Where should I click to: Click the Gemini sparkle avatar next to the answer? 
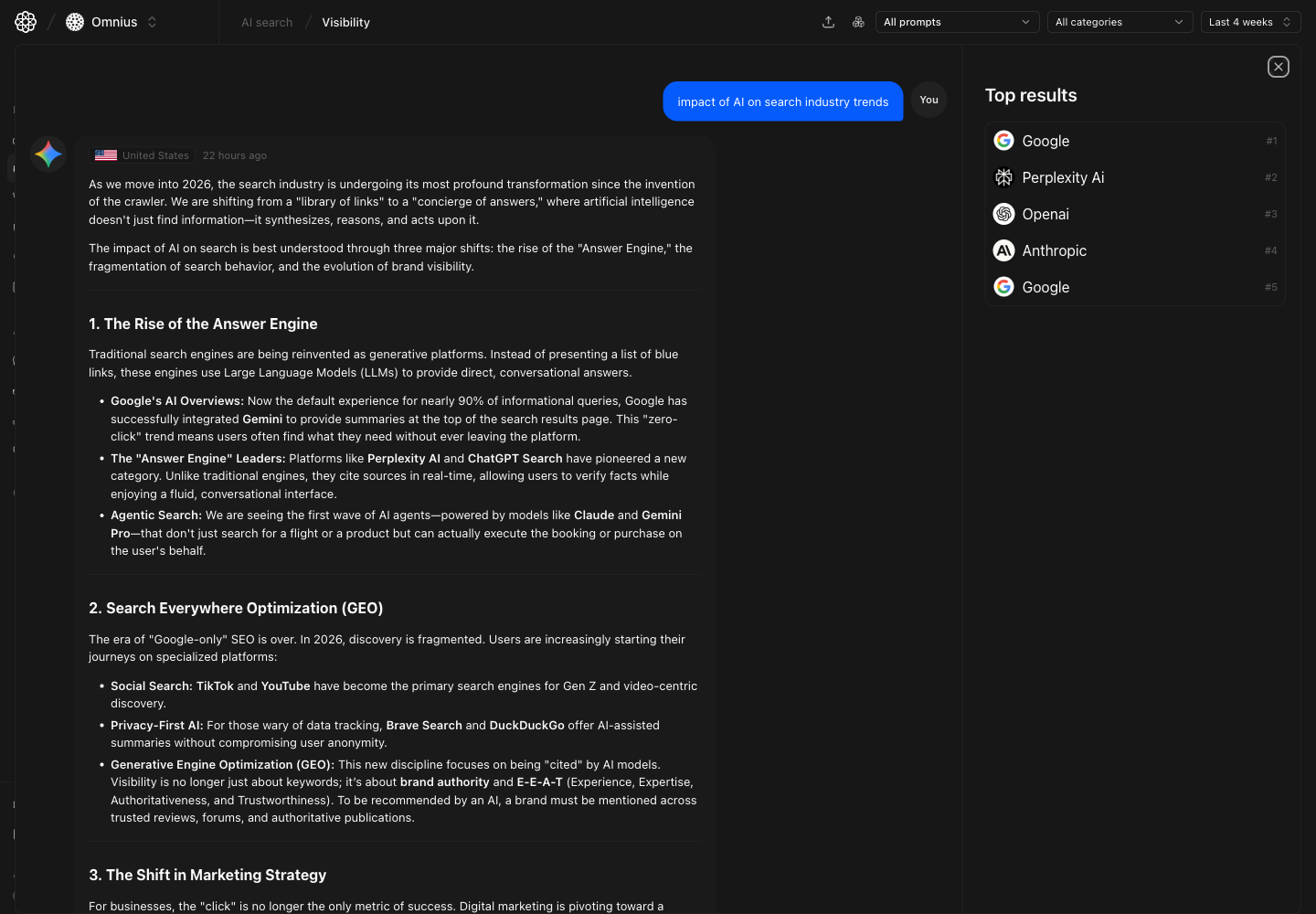pos(48,154)
